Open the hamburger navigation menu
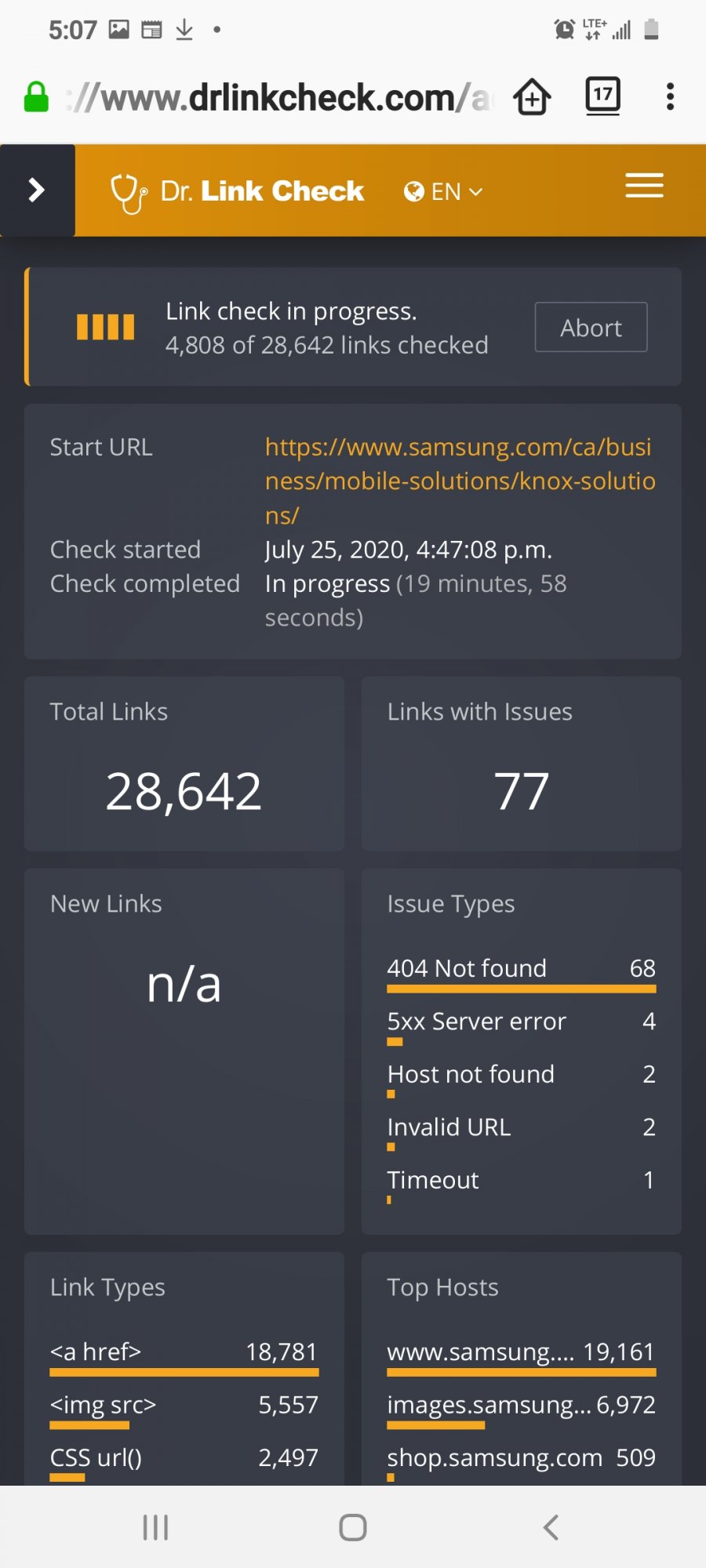This screenshot has height=1568, width=706. pos(644,185)
